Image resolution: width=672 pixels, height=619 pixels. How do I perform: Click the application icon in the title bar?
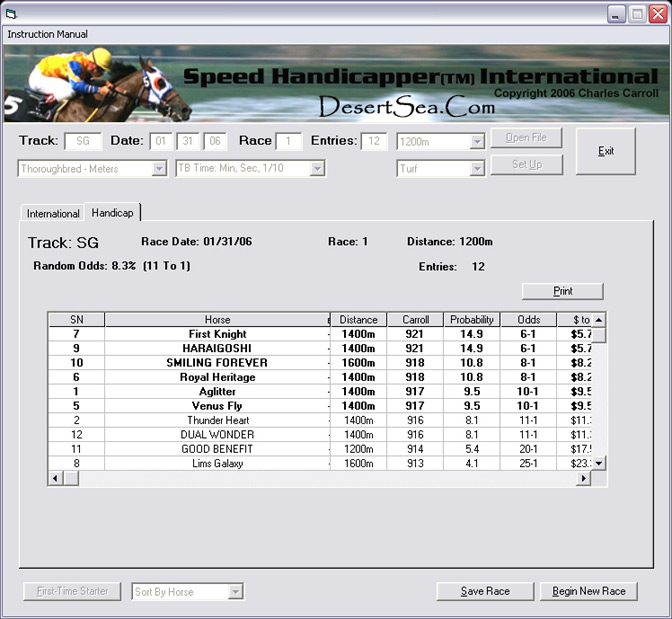(x=11, y=14)
